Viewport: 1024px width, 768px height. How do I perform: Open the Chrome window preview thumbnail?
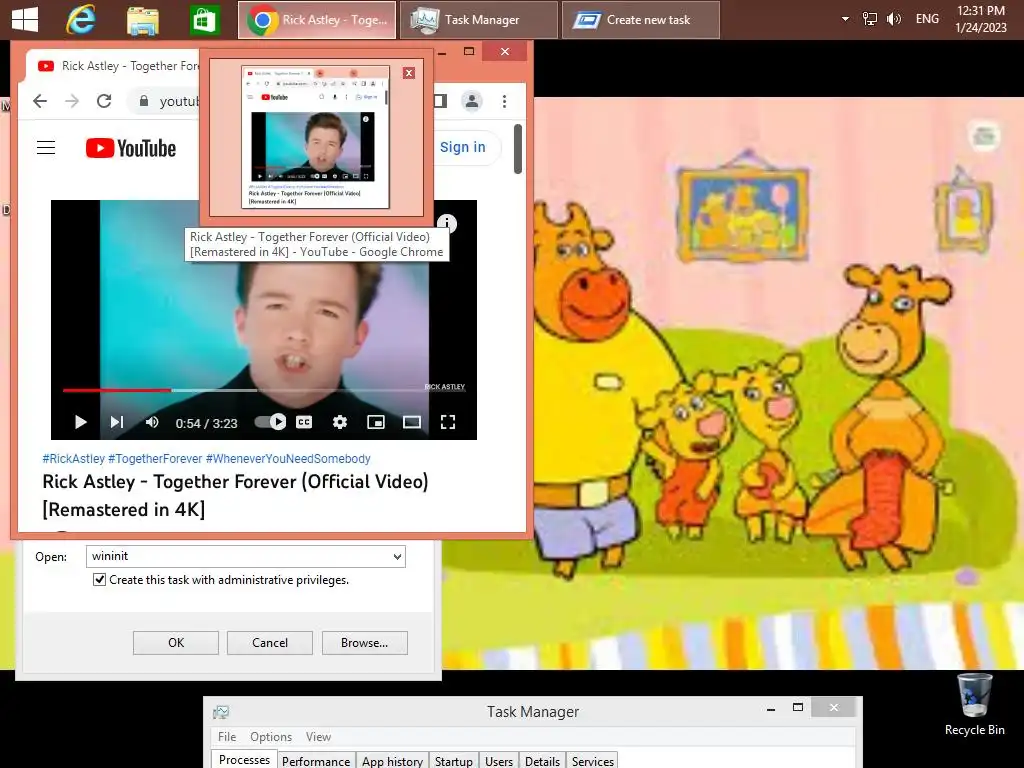click(316, 137)
